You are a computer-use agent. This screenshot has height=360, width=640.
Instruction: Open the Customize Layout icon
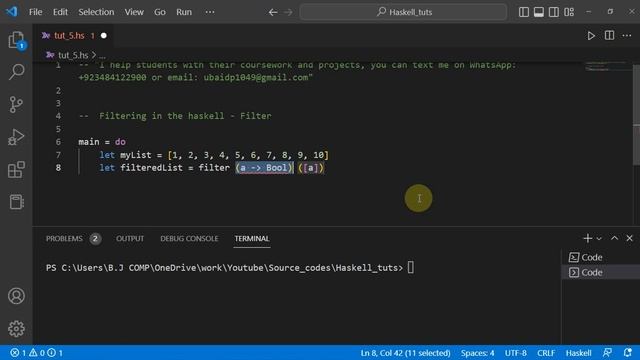click(x=569, y=12)
